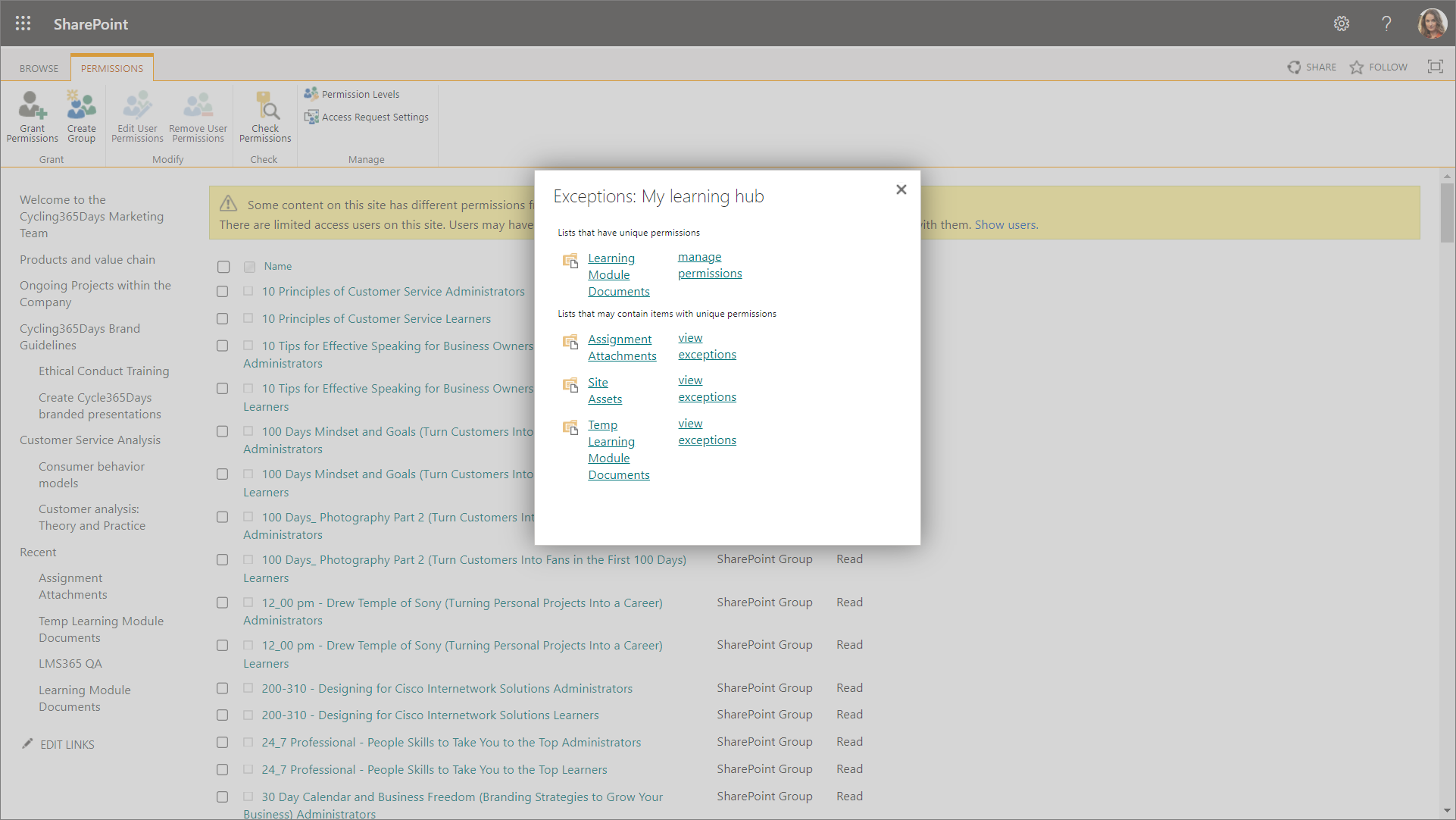Select the PERMISSIONS ribbon tab
The width and height of the screenshot is (1456, 820).
(112, 68)
